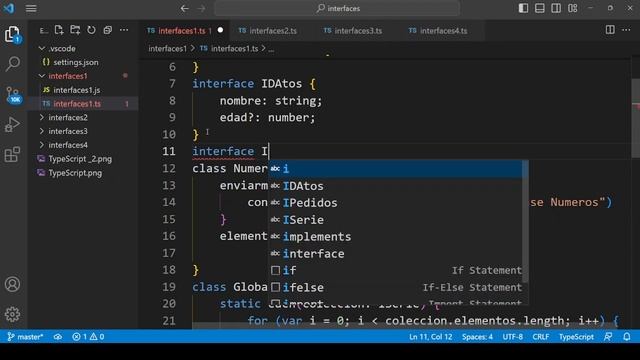Open Run and Debug view
This screenshot has width=640, height=360.
pyautogui.click(x=12, y=124)
